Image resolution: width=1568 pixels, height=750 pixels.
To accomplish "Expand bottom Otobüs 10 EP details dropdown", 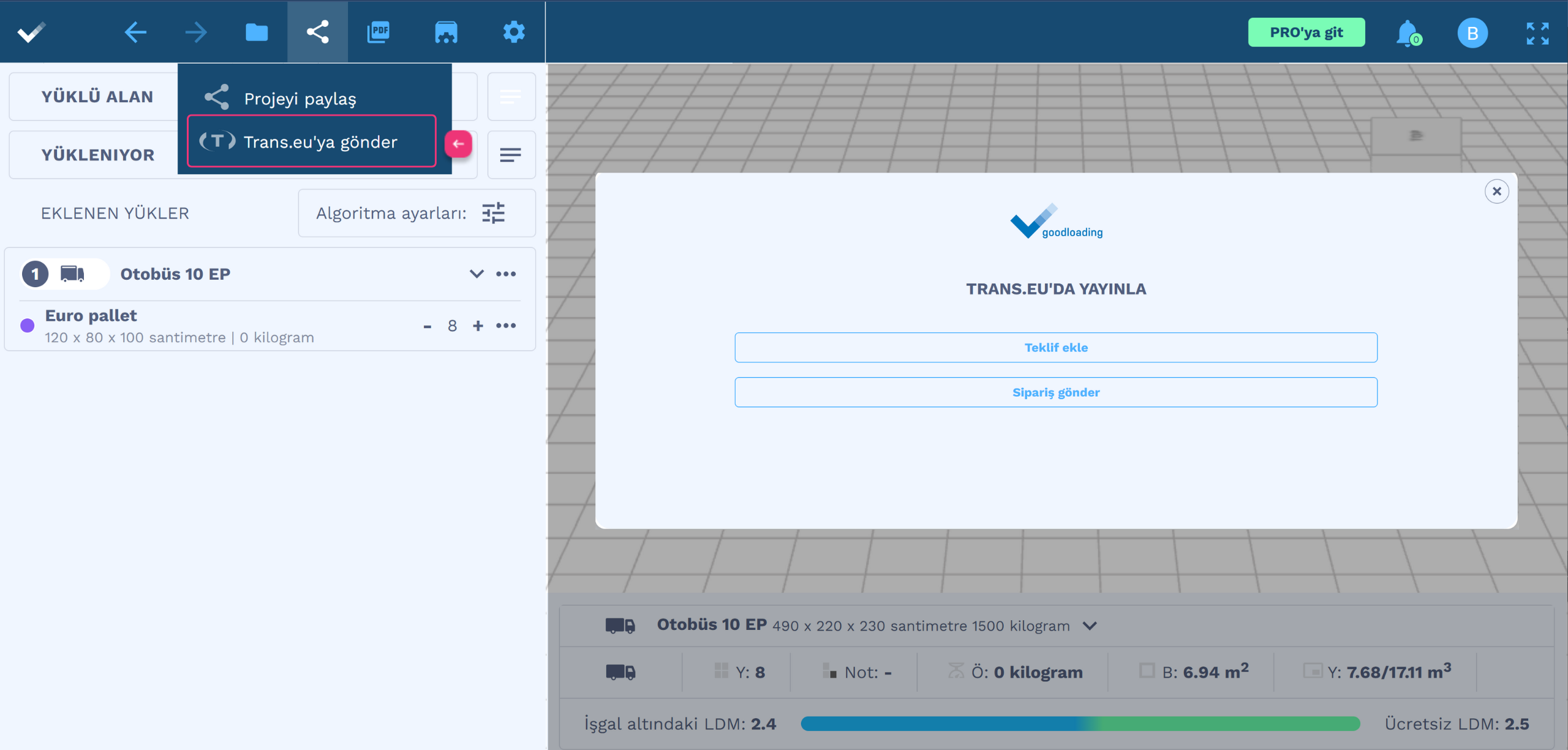I will pos(1090,626).
